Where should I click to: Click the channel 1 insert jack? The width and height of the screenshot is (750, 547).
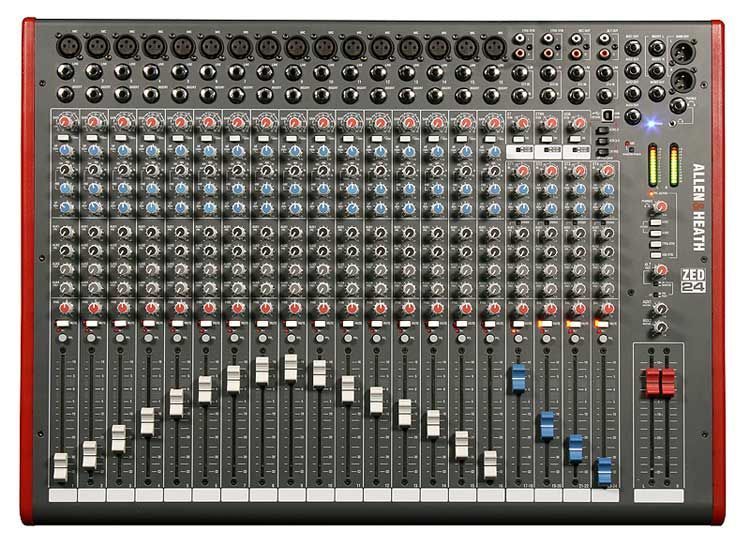(x=65, y=94)
